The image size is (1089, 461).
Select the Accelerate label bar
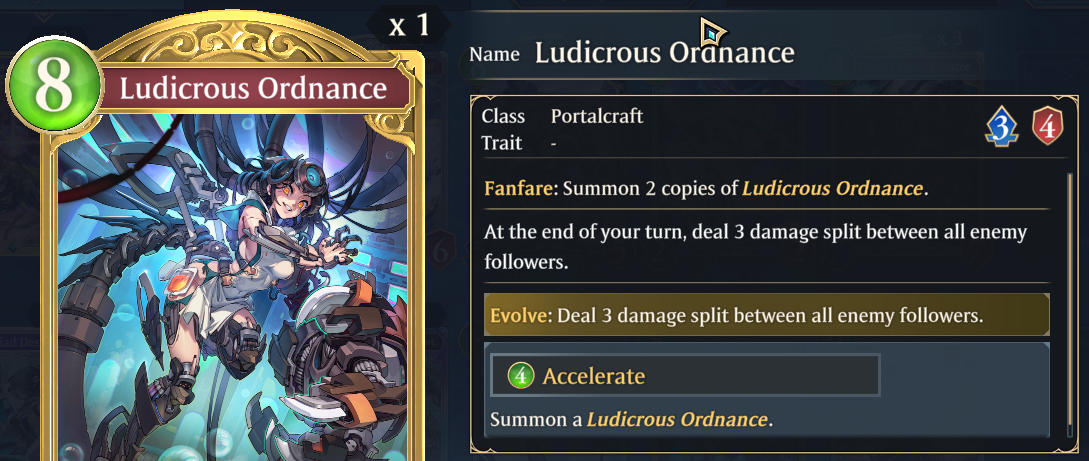685,376
